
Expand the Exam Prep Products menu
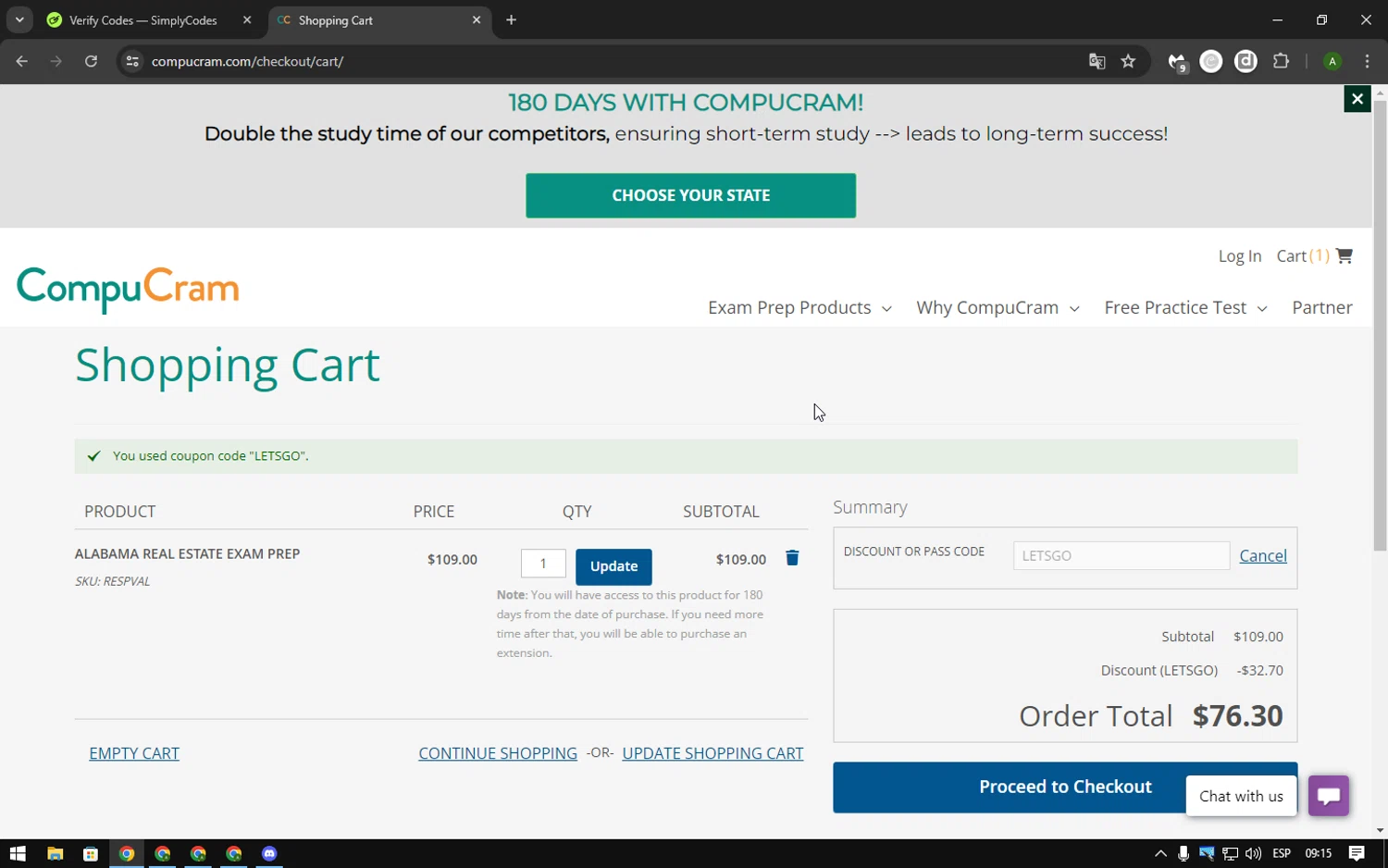coord(799,307)
